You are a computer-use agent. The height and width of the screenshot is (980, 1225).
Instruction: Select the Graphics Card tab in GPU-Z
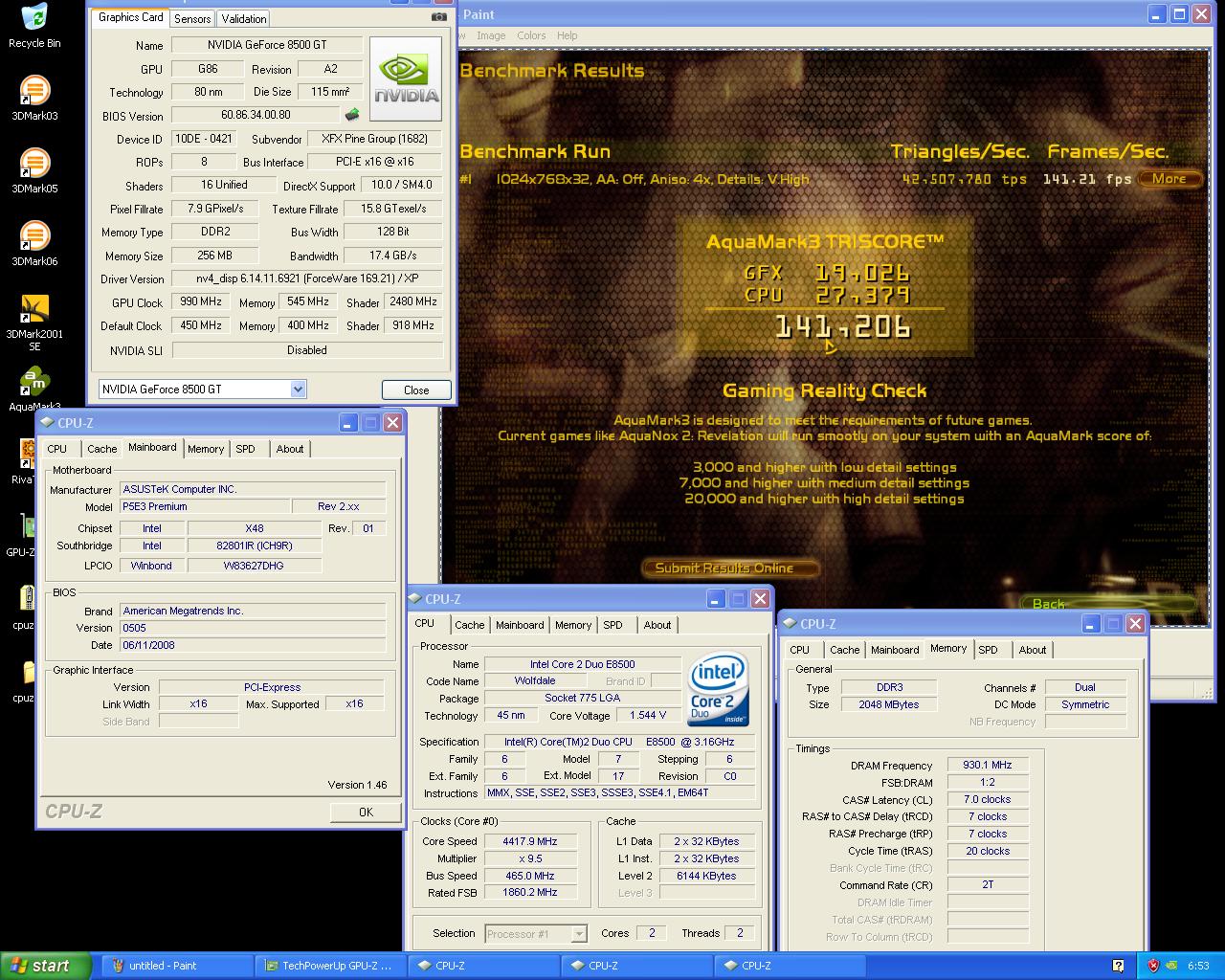click(x=131, y=17)
